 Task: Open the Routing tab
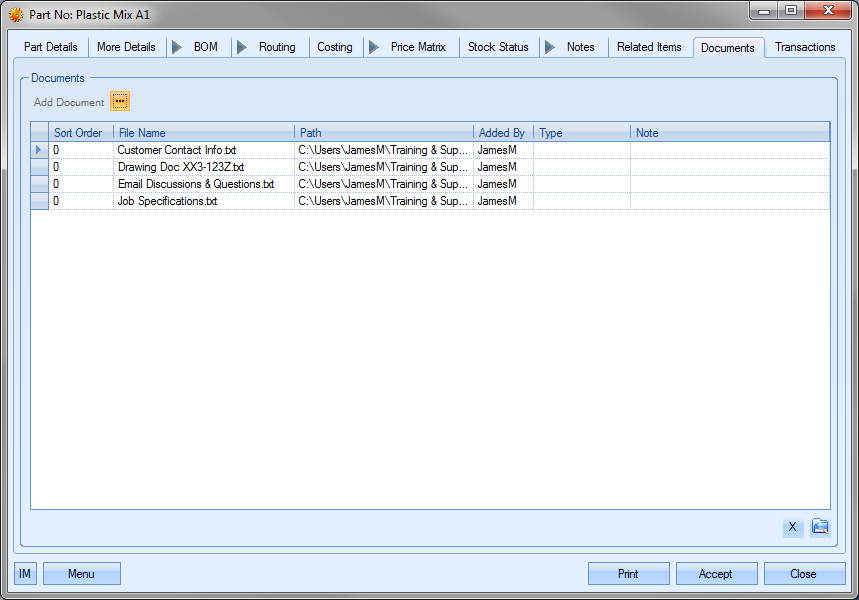(277, 47)
